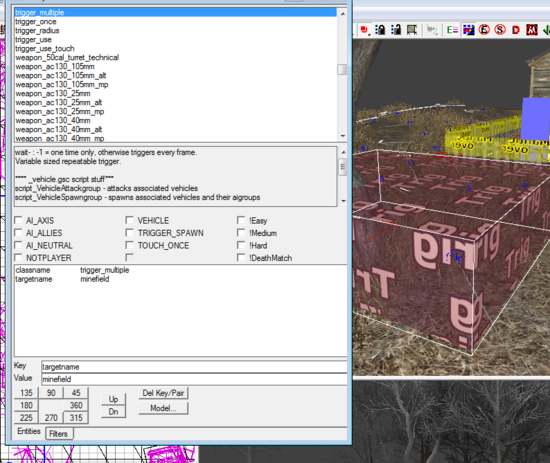This screenshot has height=463, width=550.
Task: Click the description box scrollbar thumb
Action: click(x=342, y=167)
